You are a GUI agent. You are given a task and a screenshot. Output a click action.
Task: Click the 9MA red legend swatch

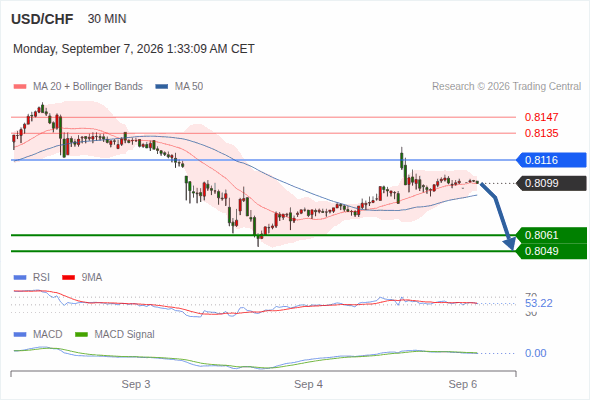tap(68, 278)
